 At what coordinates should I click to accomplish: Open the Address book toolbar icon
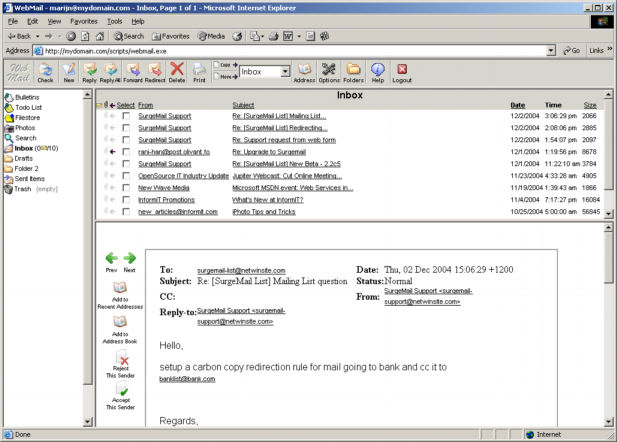pos(304,72)
